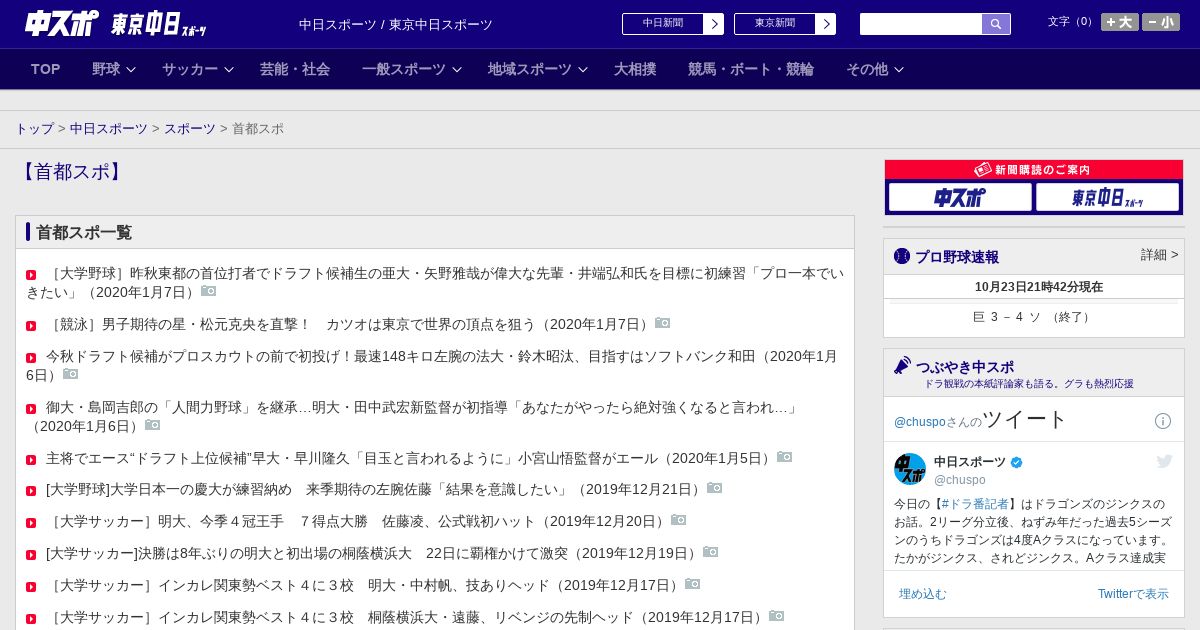Click the Twitterで表示 link

pyautogui.click(x=1133, y=594)
